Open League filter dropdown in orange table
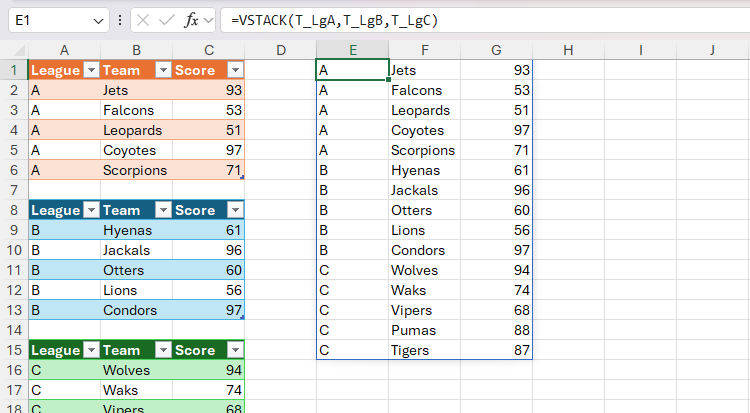The height and width of the screenshot is (413, 750). coord(91,70)
